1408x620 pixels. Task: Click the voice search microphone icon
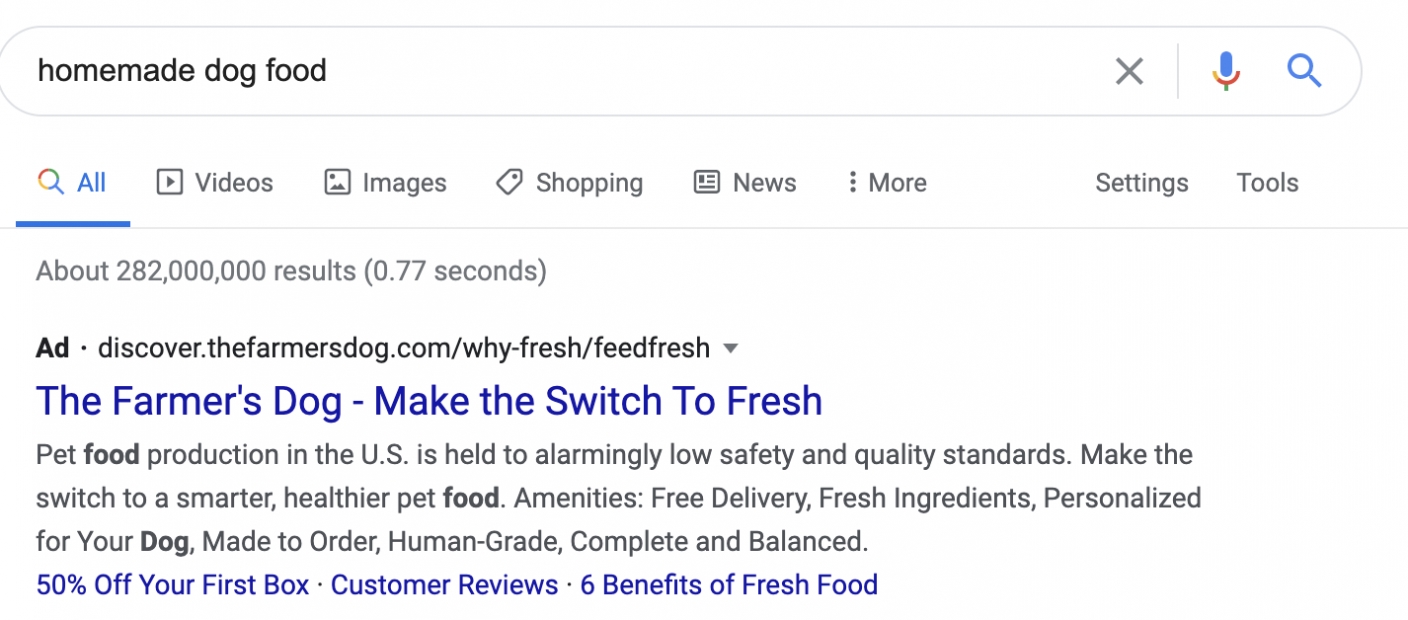click(1224, 70)
